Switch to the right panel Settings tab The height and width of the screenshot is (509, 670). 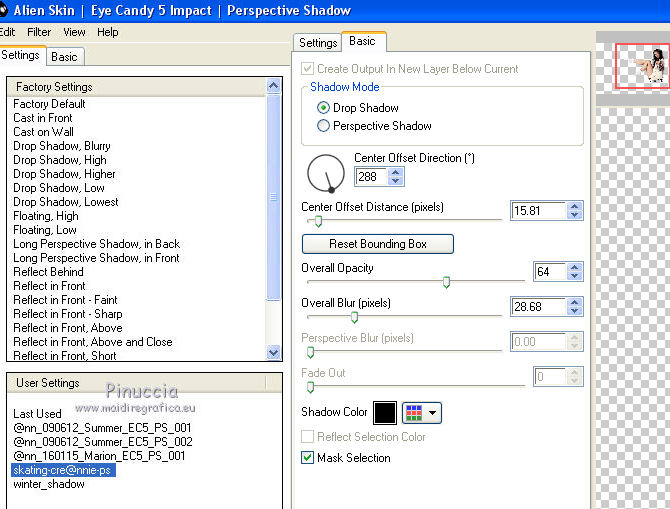(318, 43)
